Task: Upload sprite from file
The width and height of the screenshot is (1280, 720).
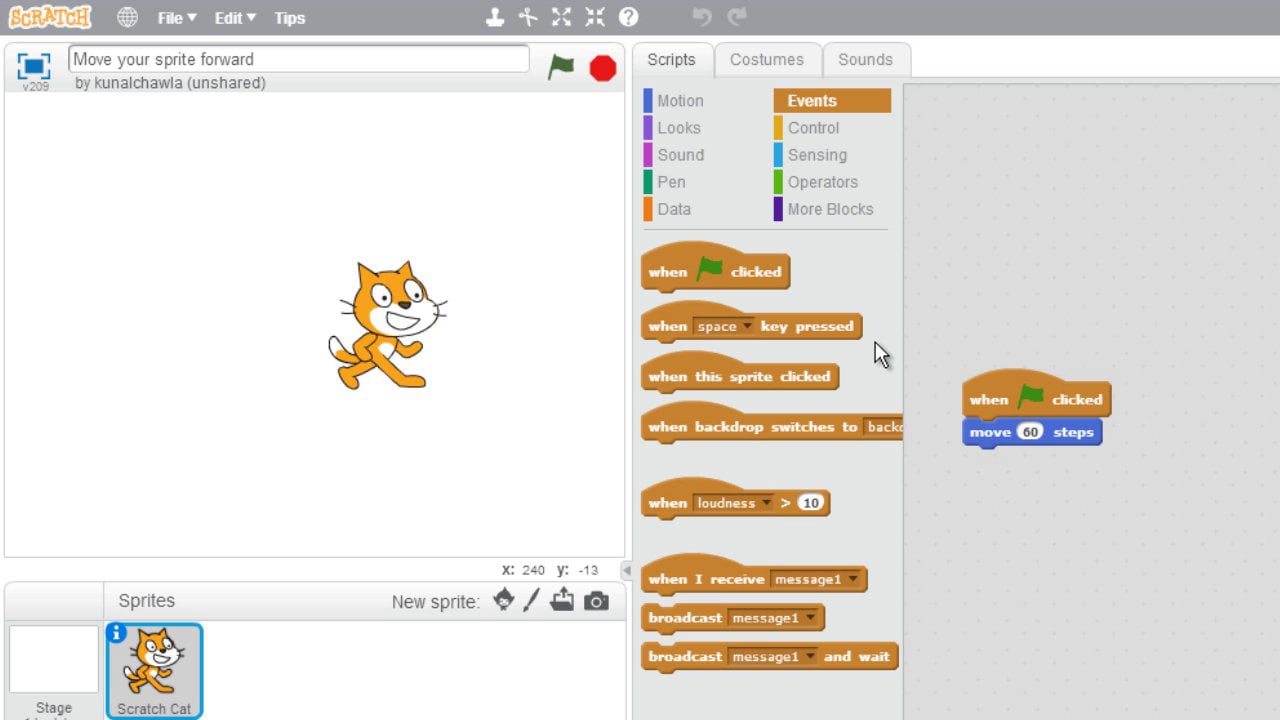Action: click(x=563, y=600)
